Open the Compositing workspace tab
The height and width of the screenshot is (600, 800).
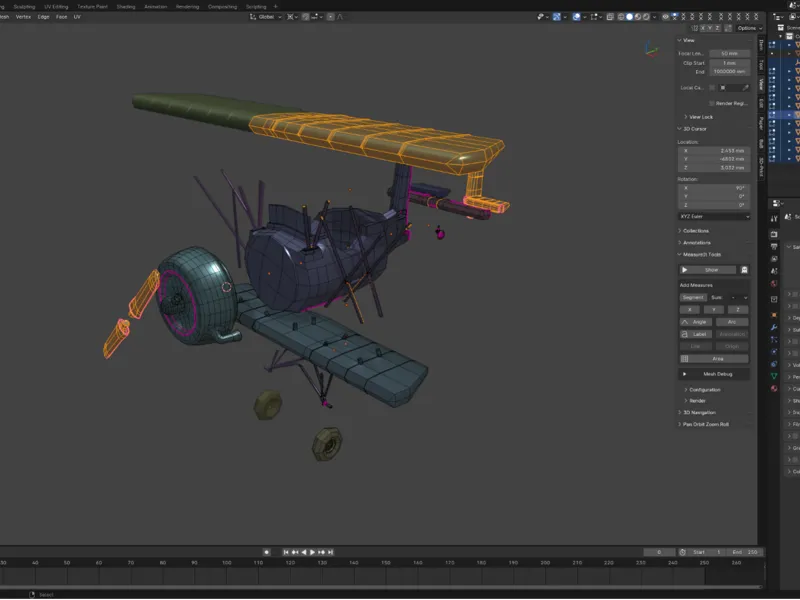tap(222, 7)
